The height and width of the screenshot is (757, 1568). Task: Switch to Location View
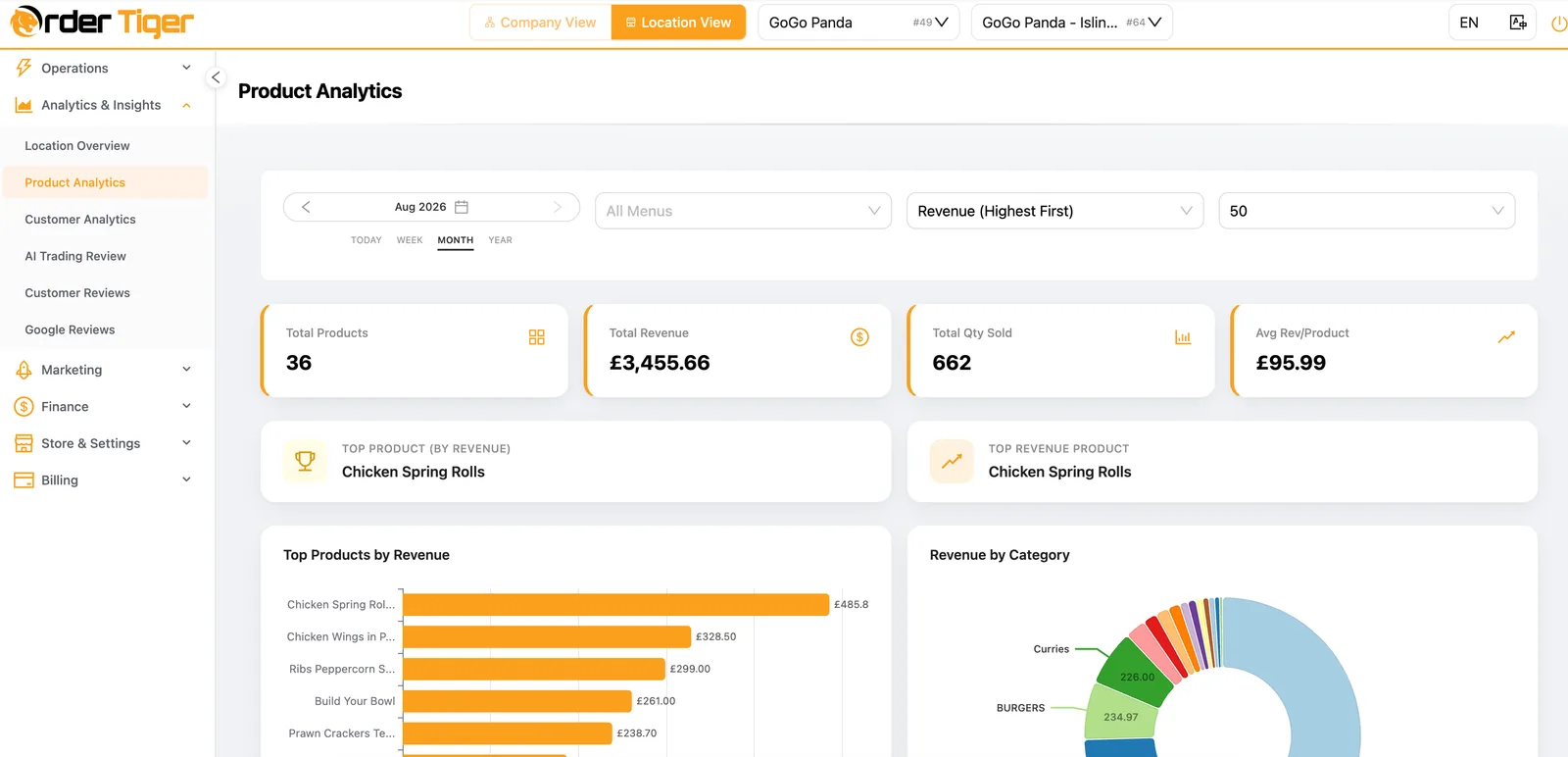coord(678,23)
